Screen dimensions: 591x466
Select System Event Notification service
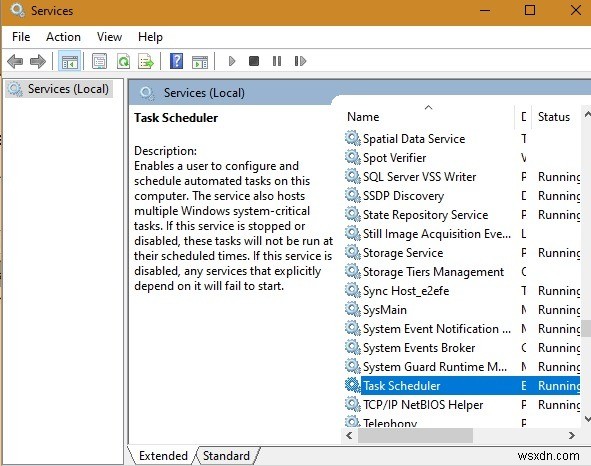point(437,329)
